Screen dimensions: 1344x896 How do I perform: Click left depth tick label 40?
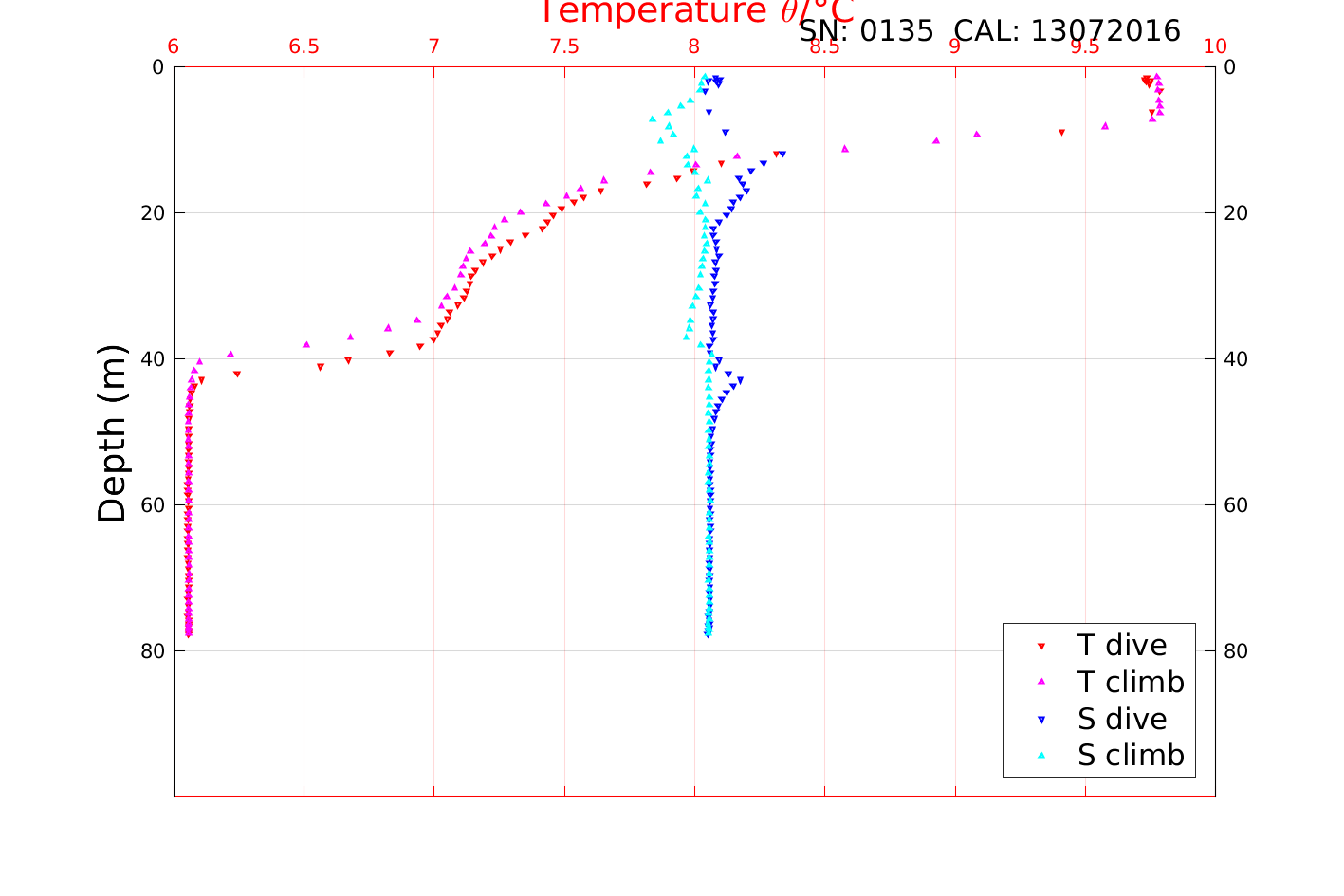pos(153,359)
